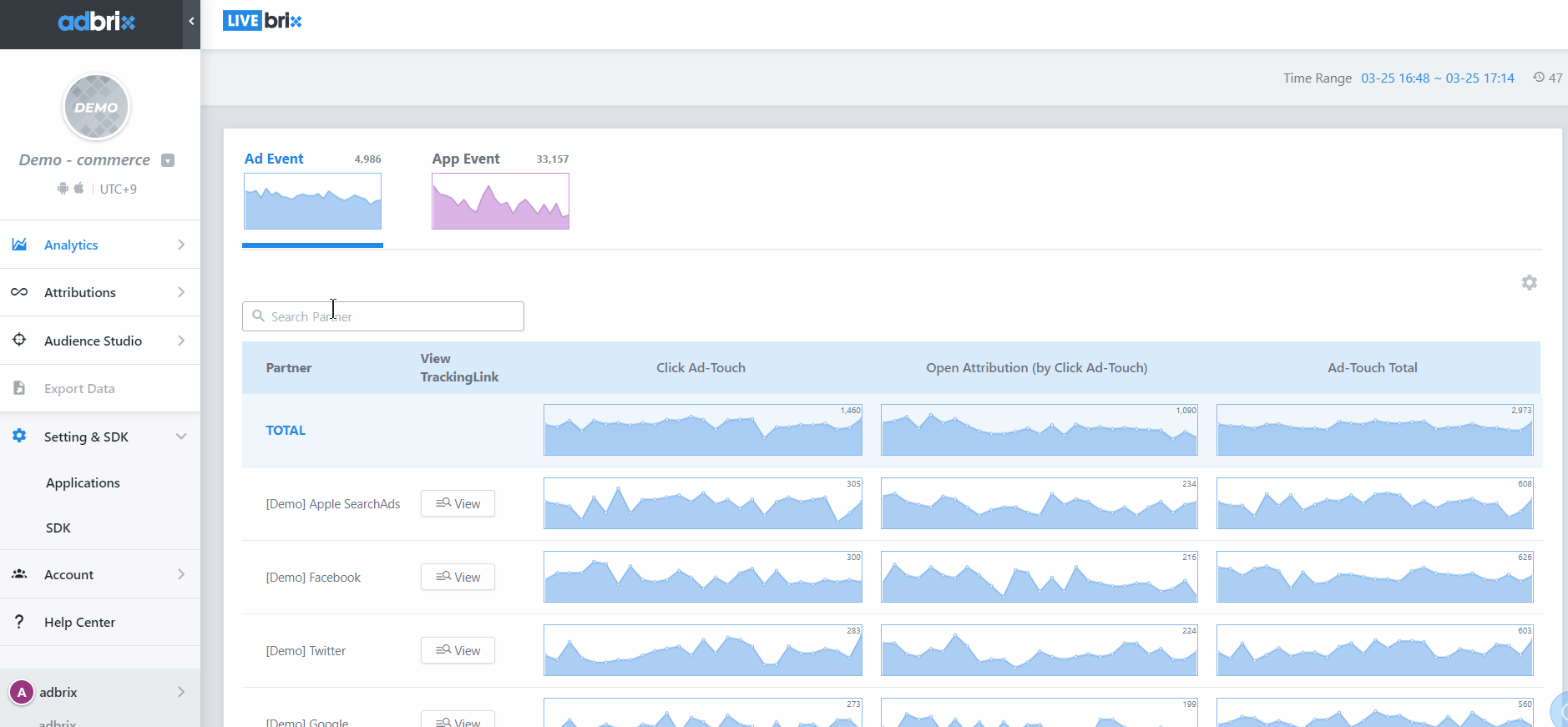
Task: Click TOTAL Click Ad-Touch chart showing 1,460
Action: (703, 430)
